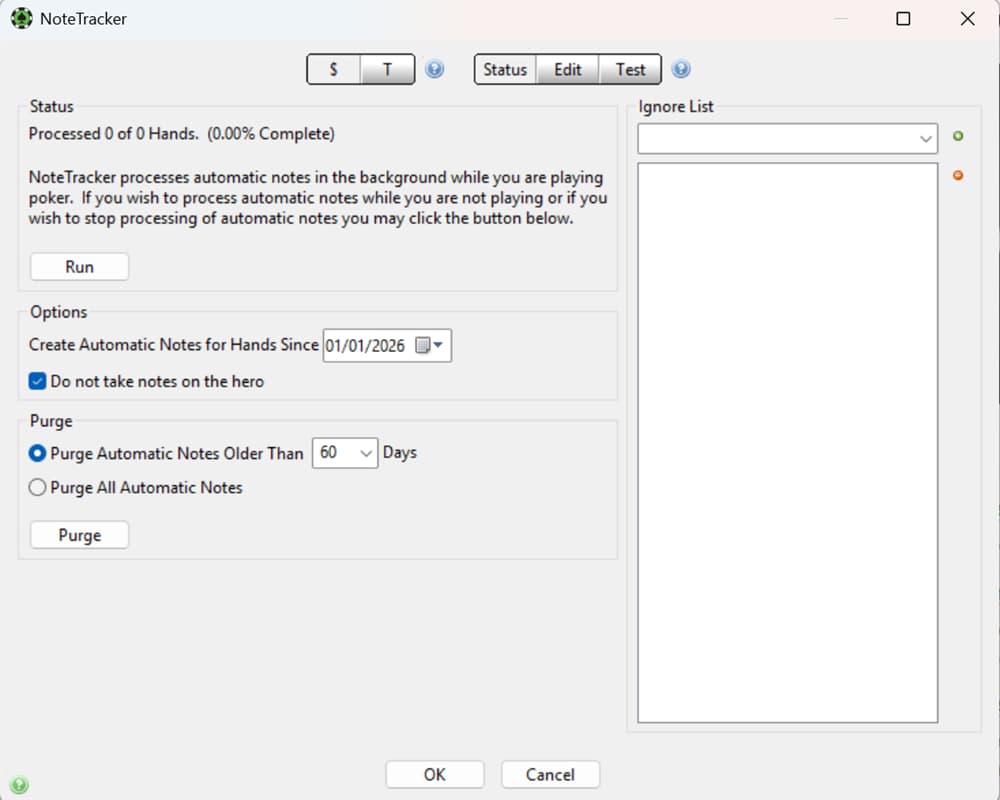1000x800 pixels.
Task: Run automatic note processing
Action: coord(79,266)
